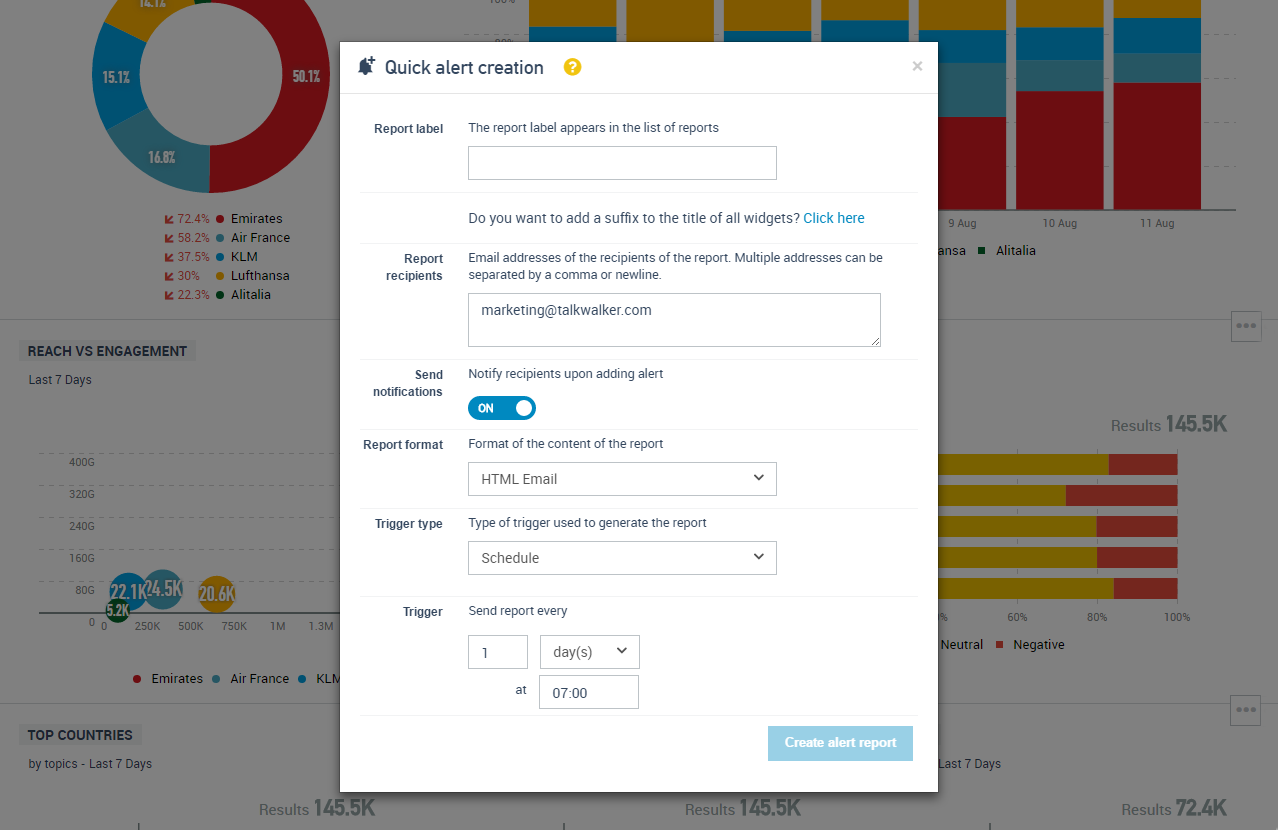Close the Quick alert creation dialog
The width and height of the screenshot is (1278, 830).
(x=917, y=67)
